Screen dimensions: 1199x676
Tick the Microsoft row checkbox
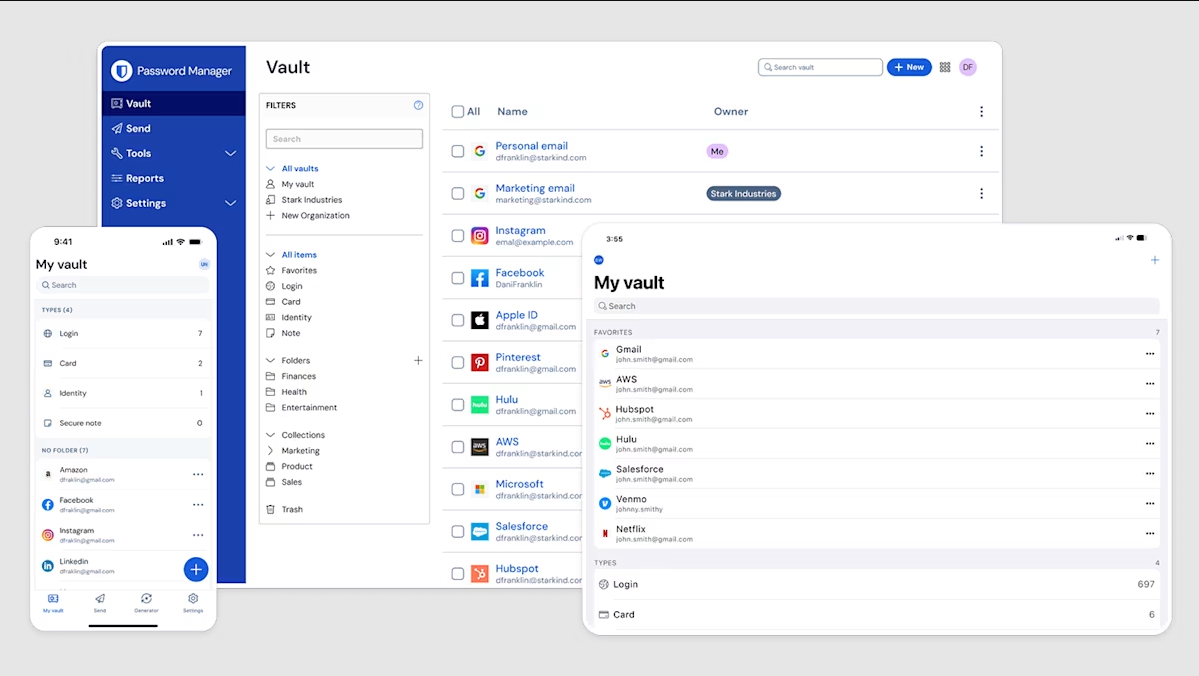pos(457,489)
